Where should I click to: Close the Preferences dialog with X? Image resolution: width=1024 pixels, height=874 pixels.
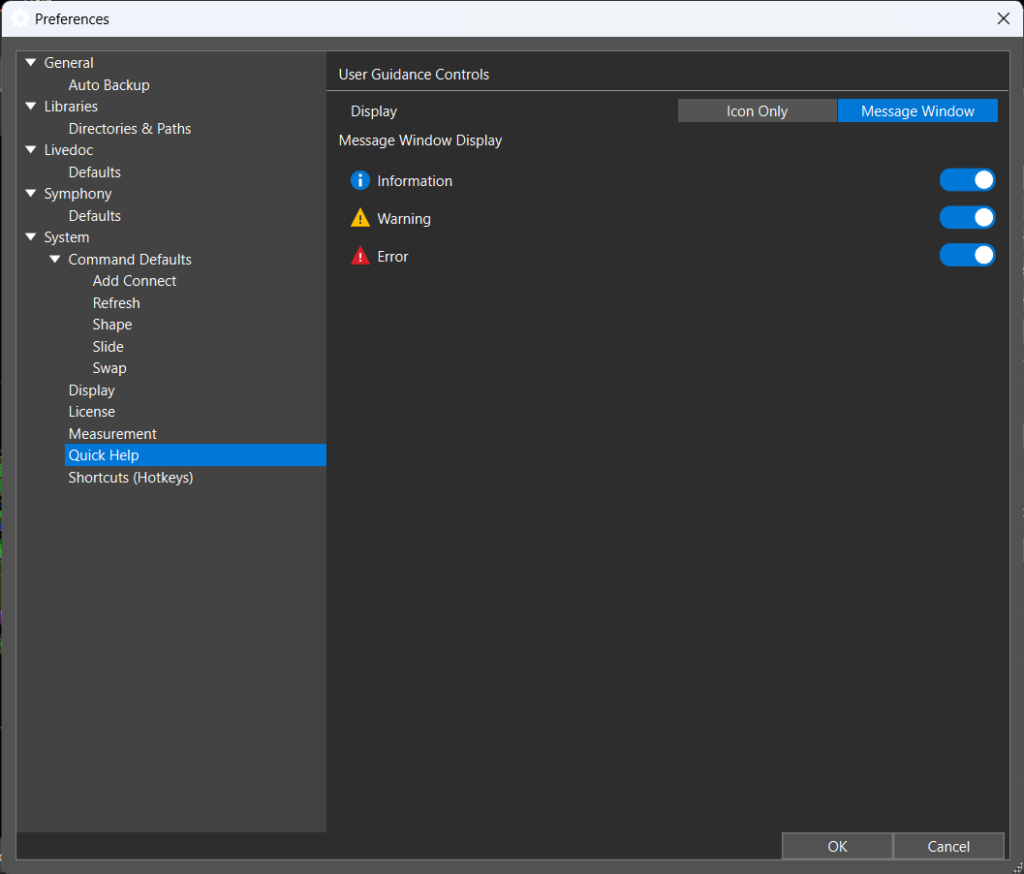tap(1003, 19)
